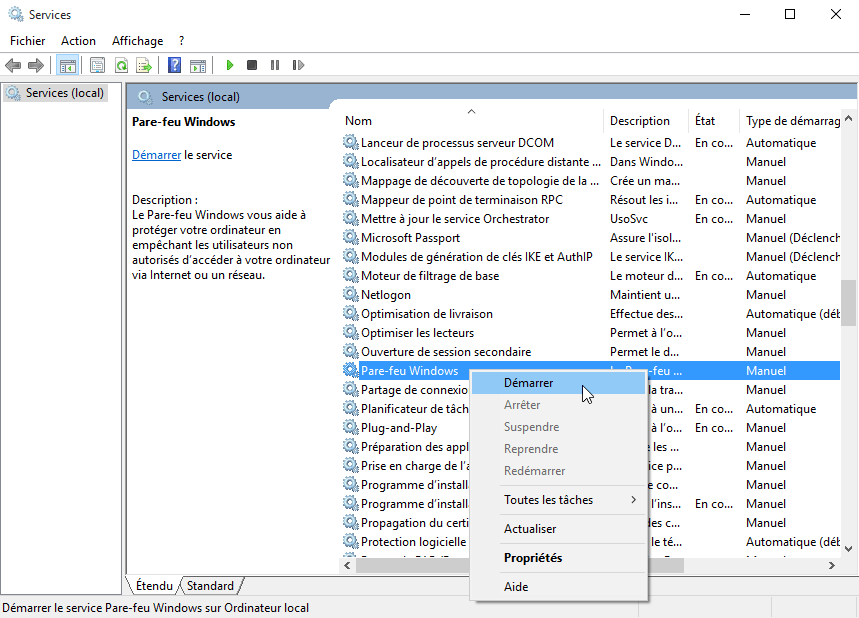Viewport: 859px width, 618px height.
Task: Sort by Type de démarrage column header
Action: point(789,121)
